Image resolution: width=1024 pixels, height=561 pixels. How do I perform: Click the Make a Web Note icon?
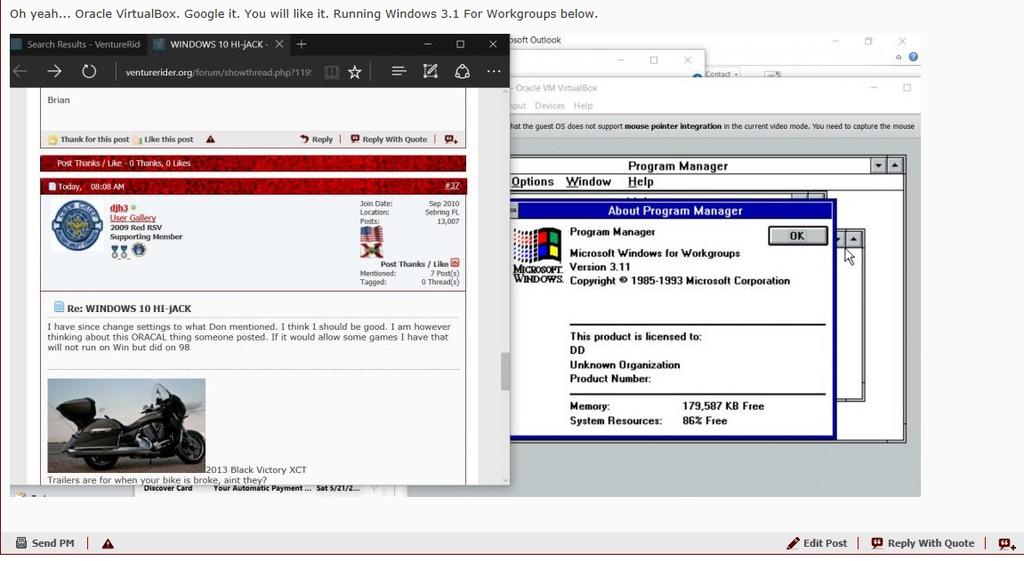(x=430, y=71)
